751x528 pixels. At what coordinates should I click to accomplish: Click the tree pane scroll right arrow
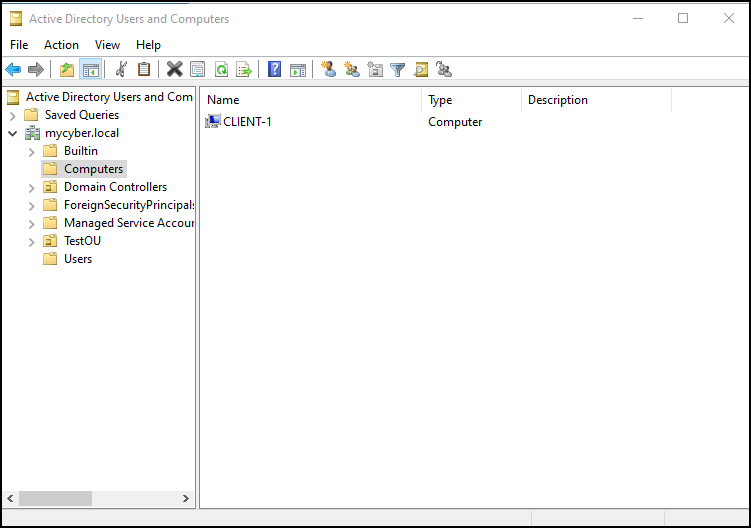pyautogui.click(x=186, y=499)
